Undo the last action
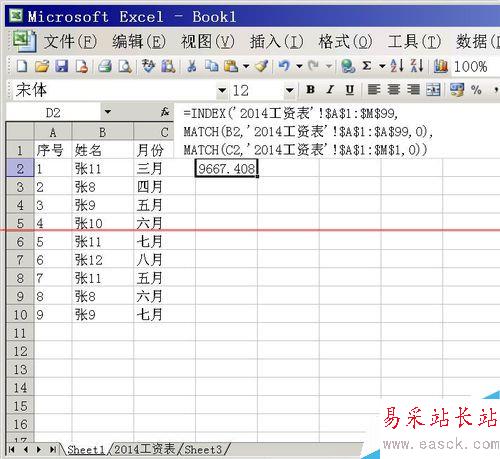Screen dimensions: 500x459 (284, 66)
